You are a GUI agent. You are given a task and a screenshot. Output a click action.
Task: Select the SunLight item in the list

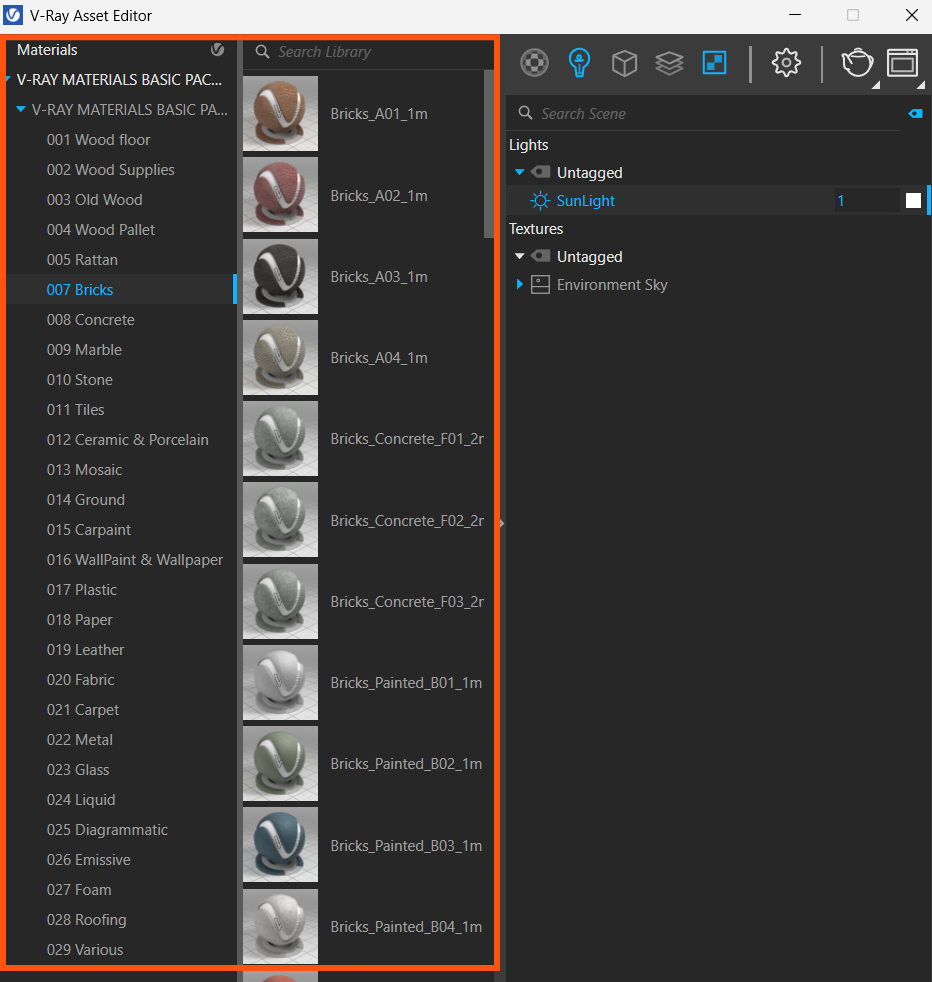586,201
